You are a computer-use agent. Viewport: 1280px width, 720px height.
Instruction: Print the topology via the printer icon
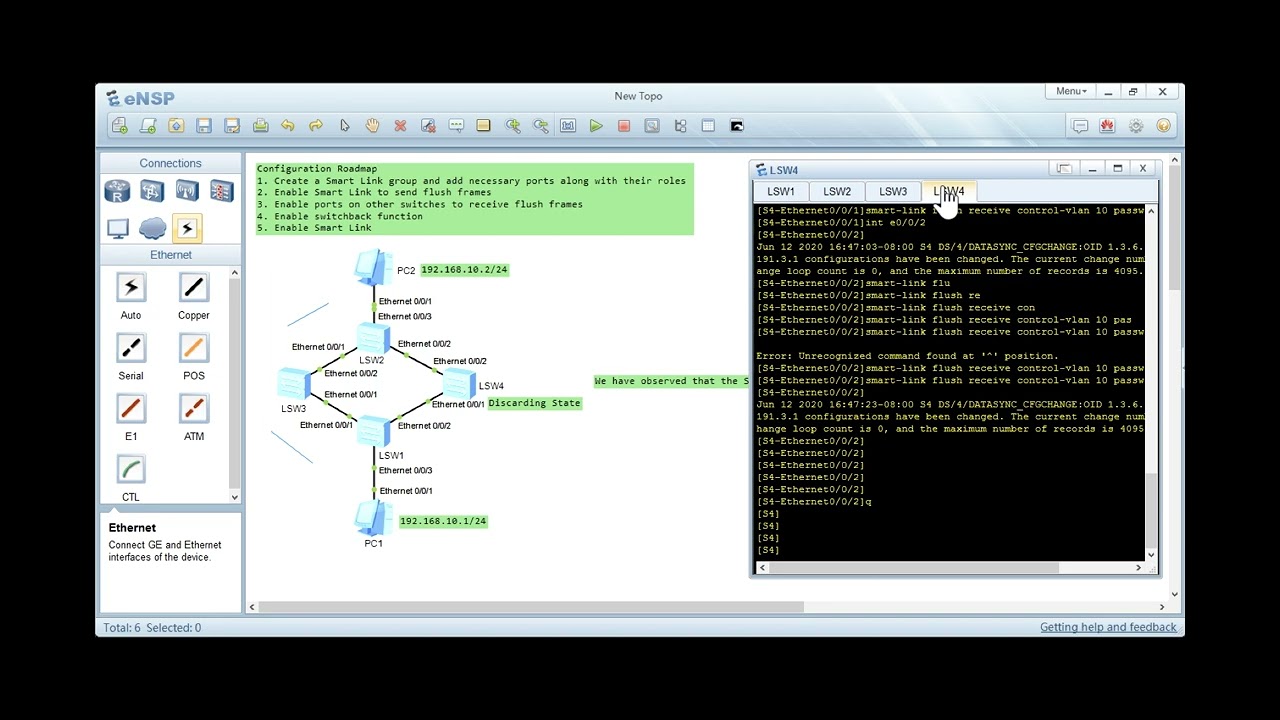click(x=260, y=126)
